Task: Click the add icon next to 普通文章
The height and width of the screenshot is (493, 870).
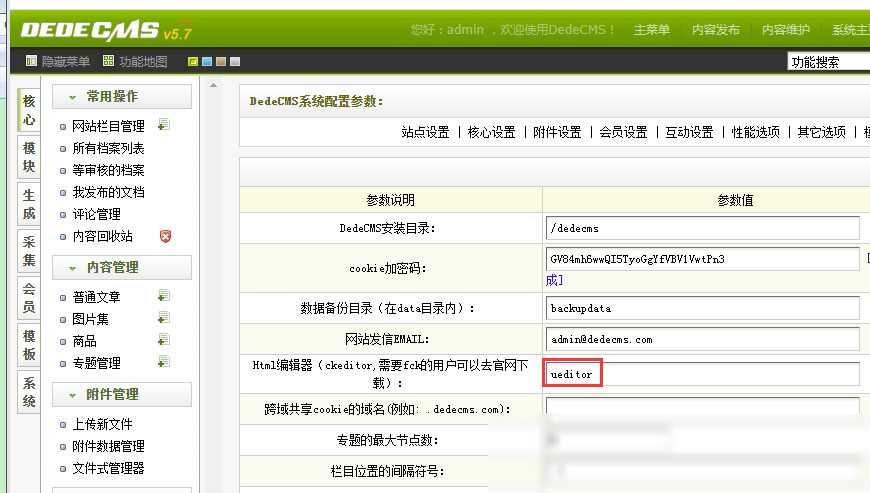Action: pyautogui.click(x=163, y=296)
